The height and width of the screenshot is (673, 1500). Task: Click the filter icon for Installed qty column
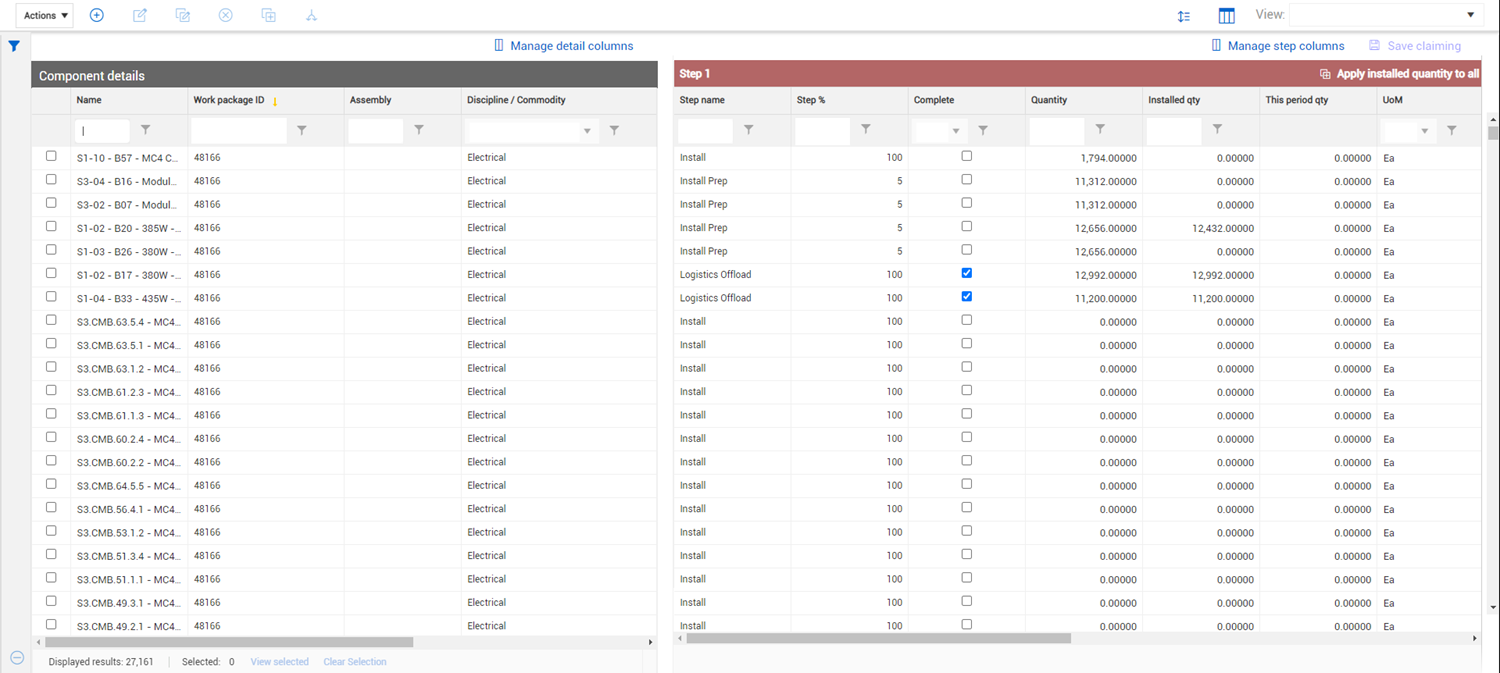[x=1217, y=130]
